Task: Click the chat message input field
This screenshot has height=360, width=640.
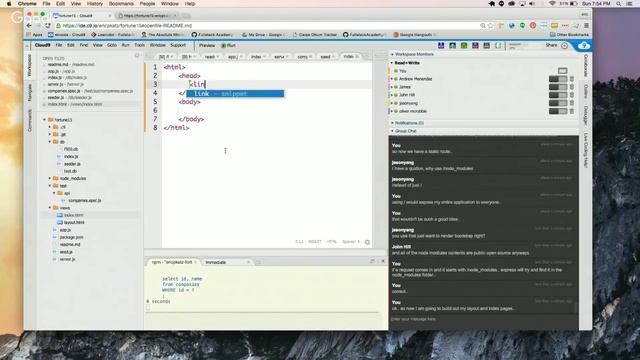Action: click(x=483, y=319)
